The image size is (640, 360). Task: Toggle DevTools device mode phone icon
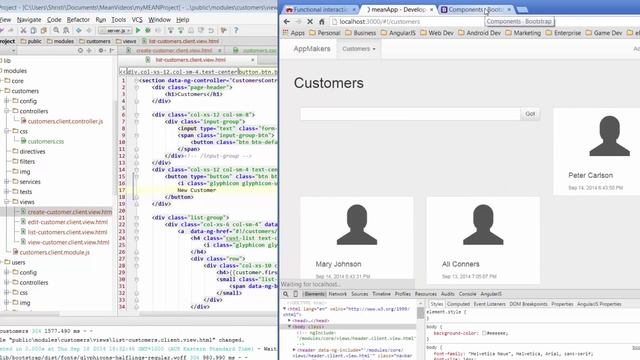point(296,294)
